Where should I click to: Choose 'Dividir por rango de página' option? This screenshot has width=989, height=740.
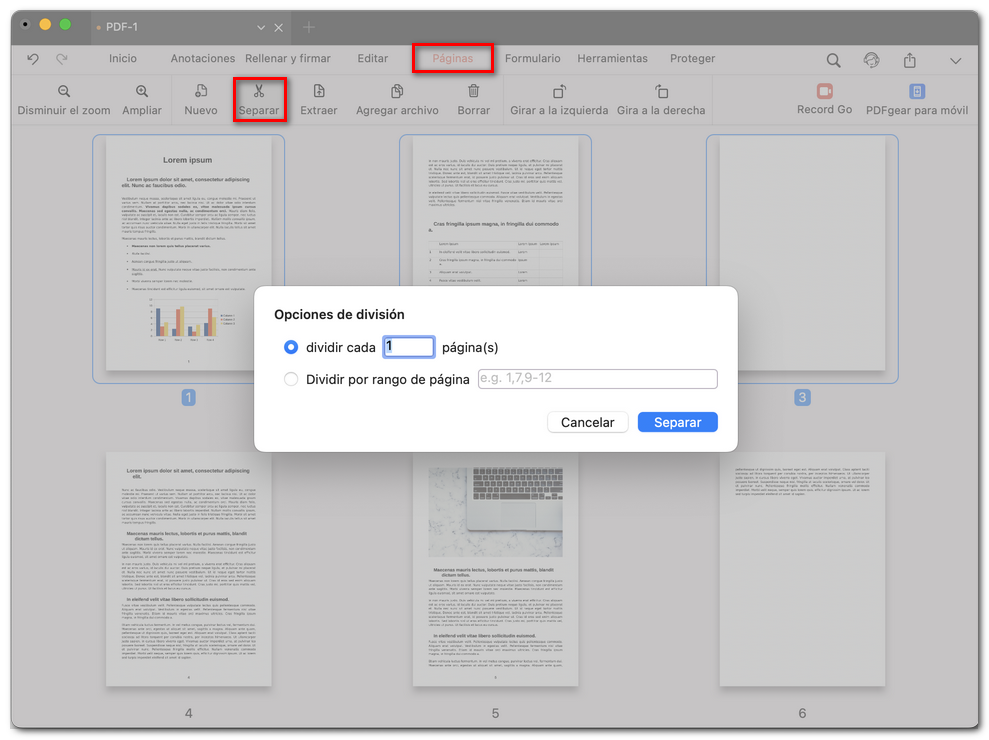click(290, 379)
